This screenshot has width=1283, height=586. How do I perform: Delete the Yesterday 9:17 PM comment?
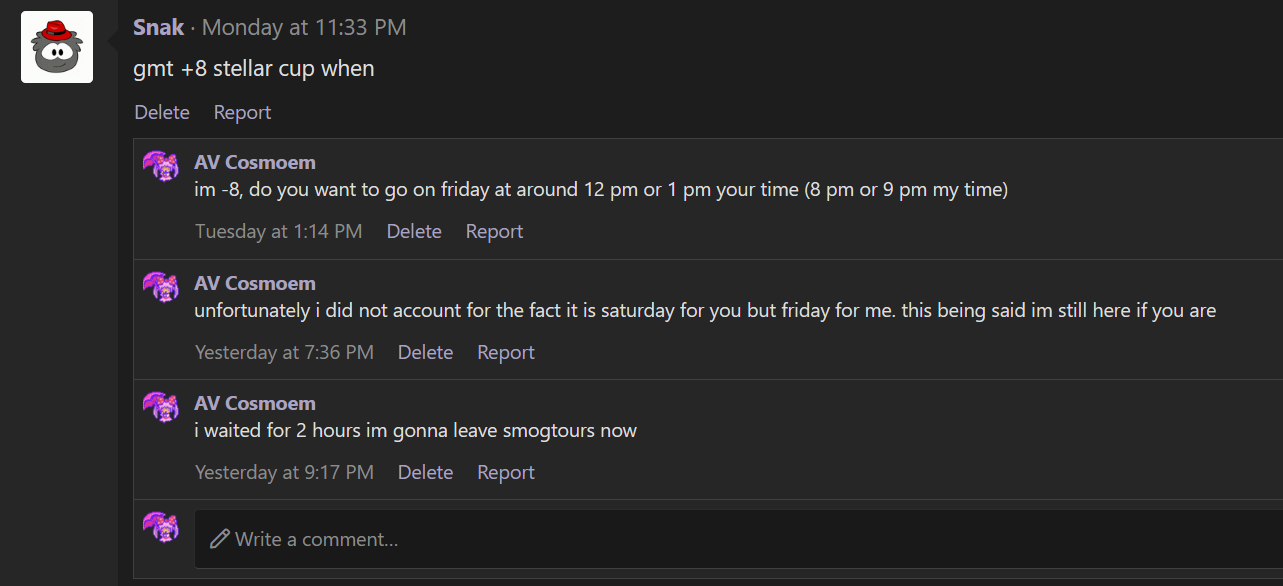pyautogui.click(x=425, y=472)
